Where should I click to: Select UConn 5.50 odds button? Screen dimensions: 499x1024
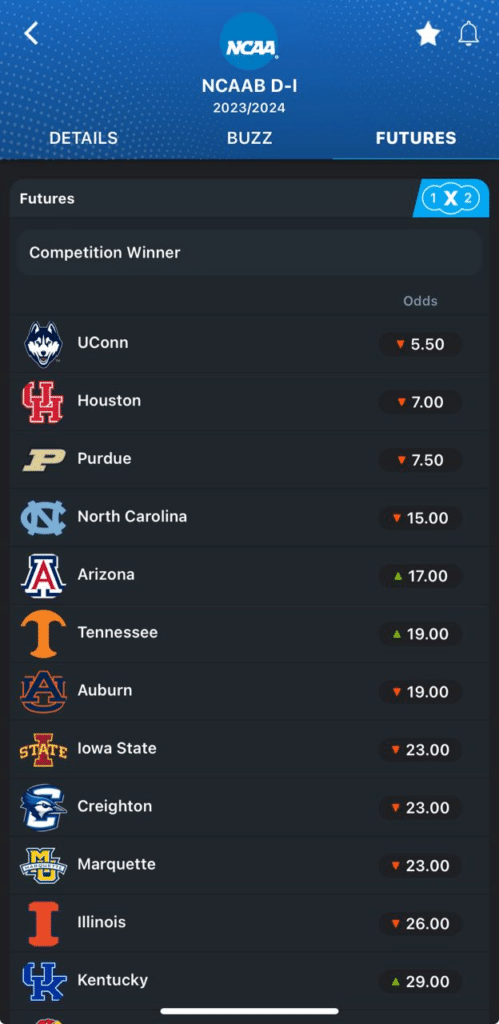tap(420, 344)
